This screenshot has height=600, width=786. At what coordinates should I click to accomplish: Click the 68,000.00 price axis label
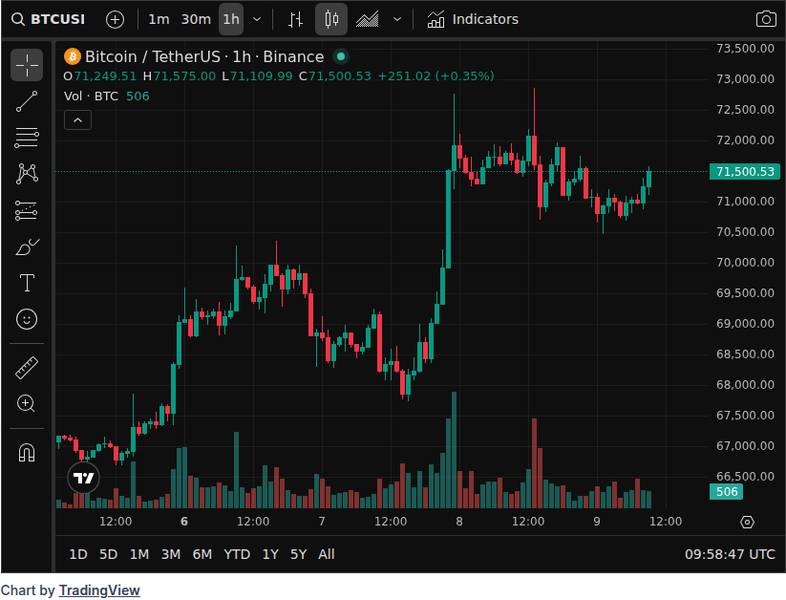745,384
